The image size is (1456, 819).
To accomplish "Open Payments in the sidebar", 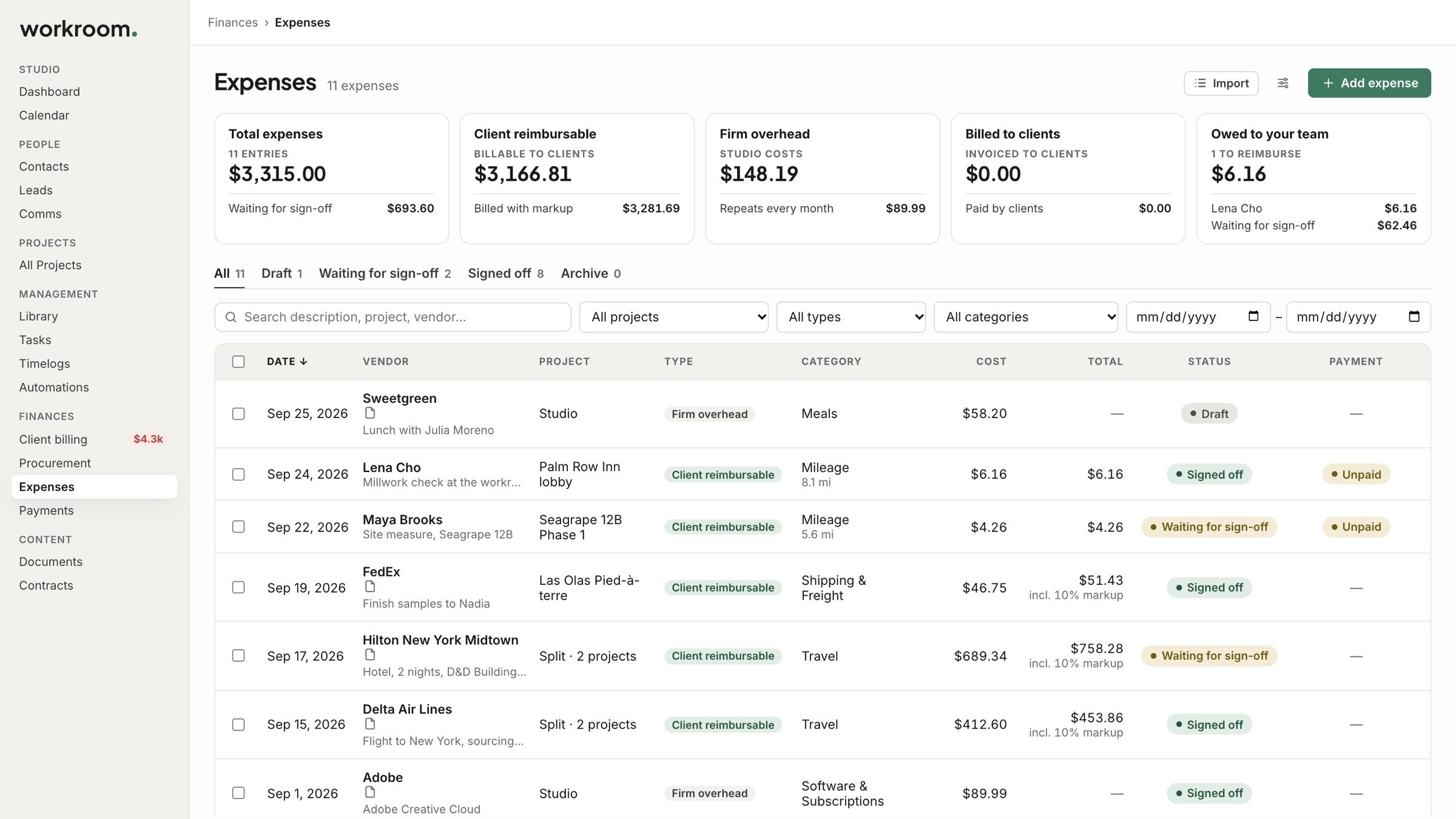I will point(46,510).
